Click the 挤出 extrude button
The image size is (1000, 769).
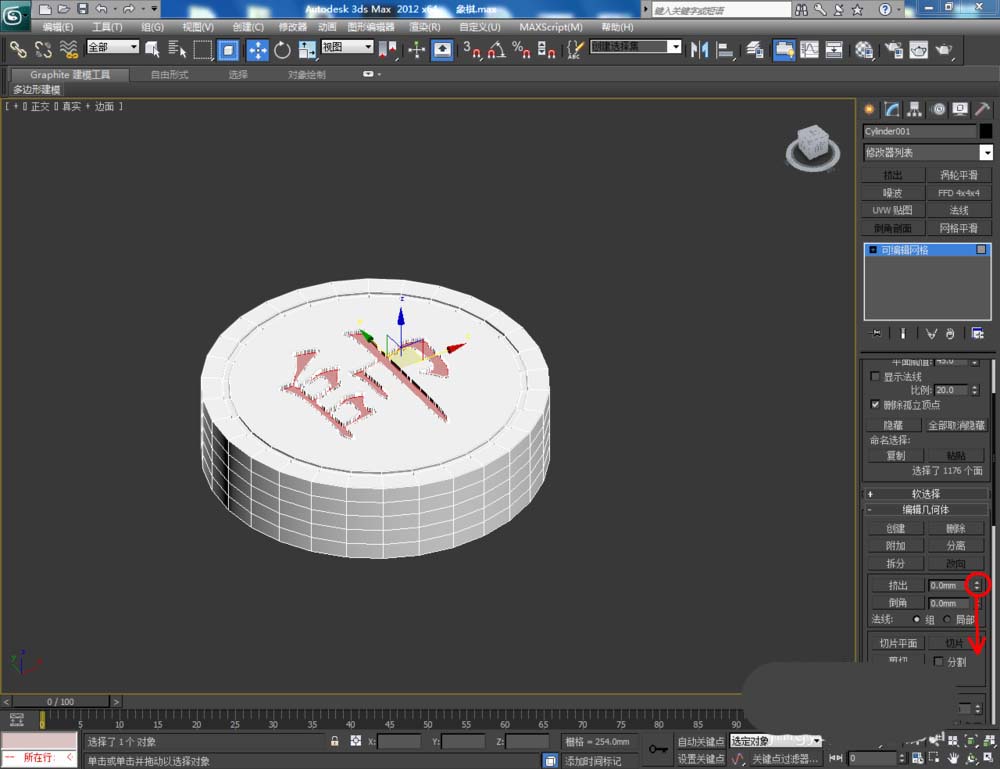tap(897, 586)
